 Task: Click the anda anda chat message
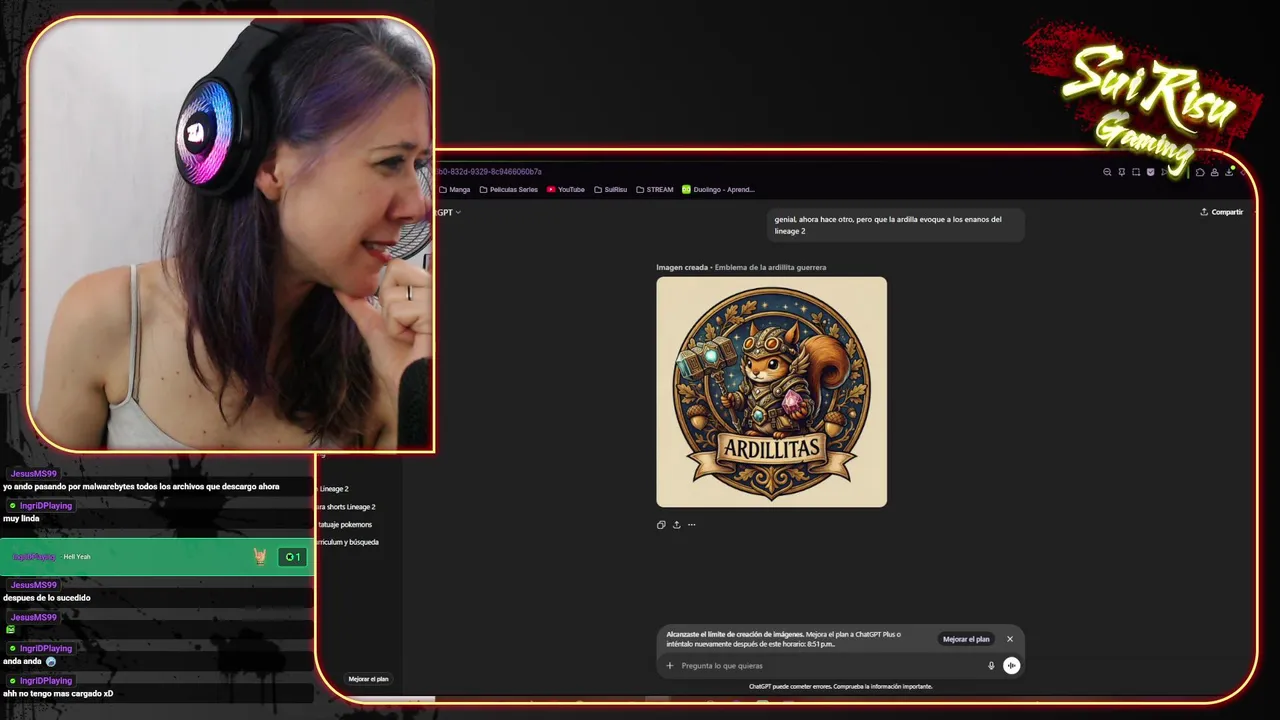[x=29, y=661]
